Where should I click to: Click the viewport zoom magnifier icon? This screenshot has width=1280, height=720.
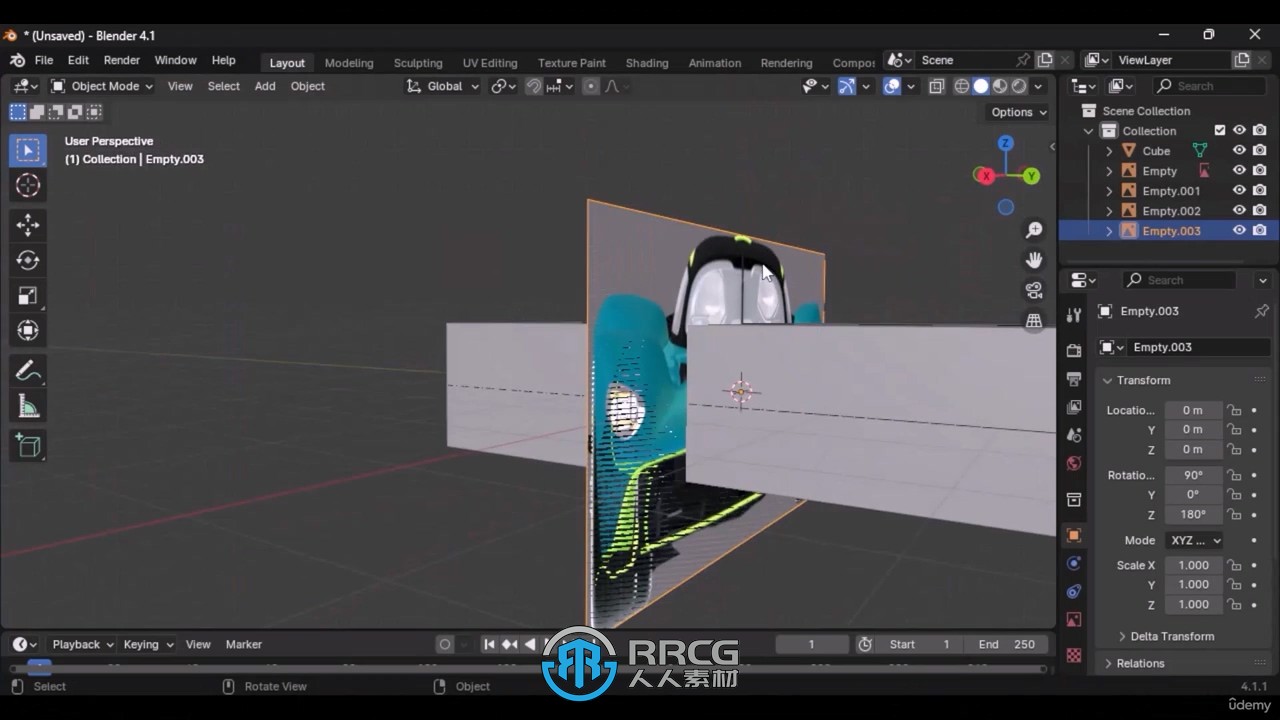(1034, 230)
